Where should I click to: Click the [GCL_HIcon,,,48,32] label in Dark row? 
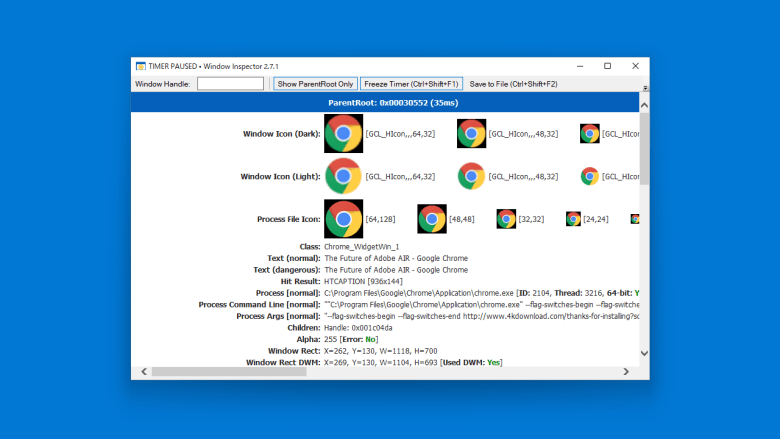(523, 134)
